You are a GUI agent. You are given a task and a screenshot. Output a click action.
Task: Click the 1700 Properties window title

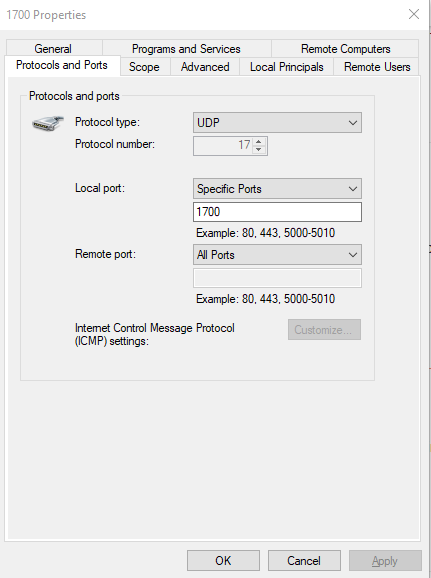(x=46, y=15)
